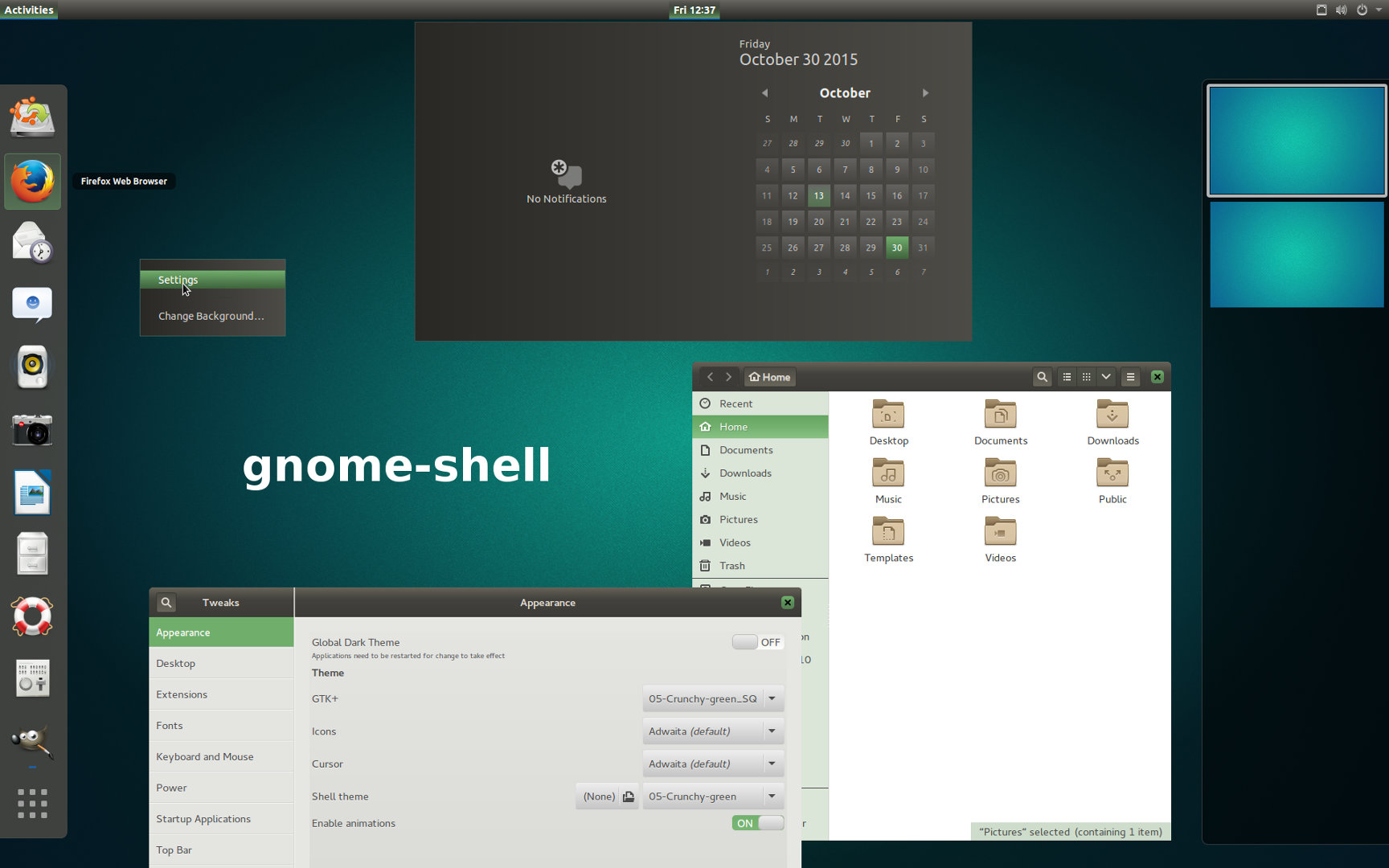Launch LibreOffice Writer from dock
The image size is (1389, 868).
pyautogui.click(x=32, y=492)
